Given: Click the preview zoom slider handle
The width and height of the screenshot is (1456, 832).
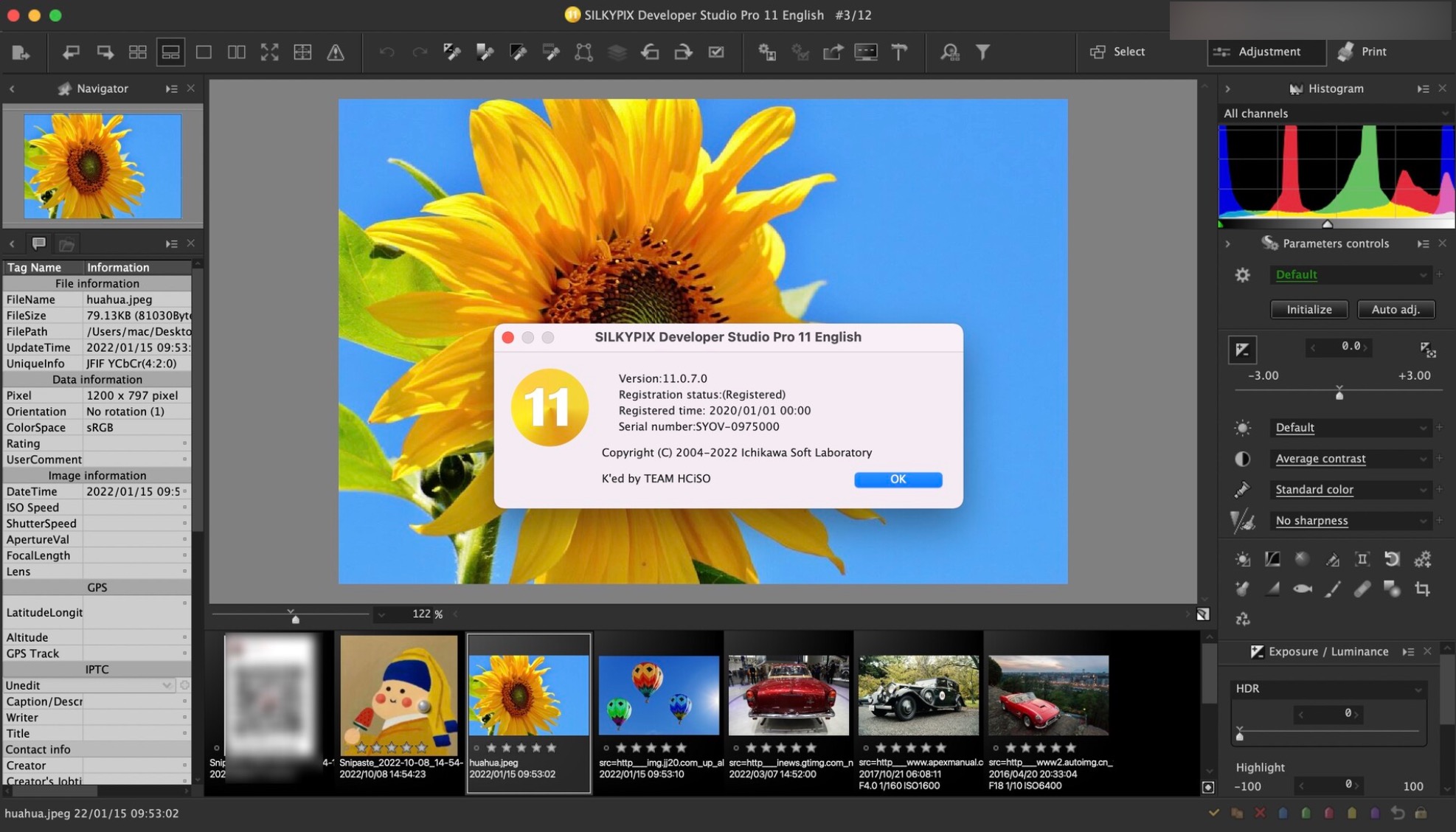Looking at the screenshot, I should coord(295,619).
